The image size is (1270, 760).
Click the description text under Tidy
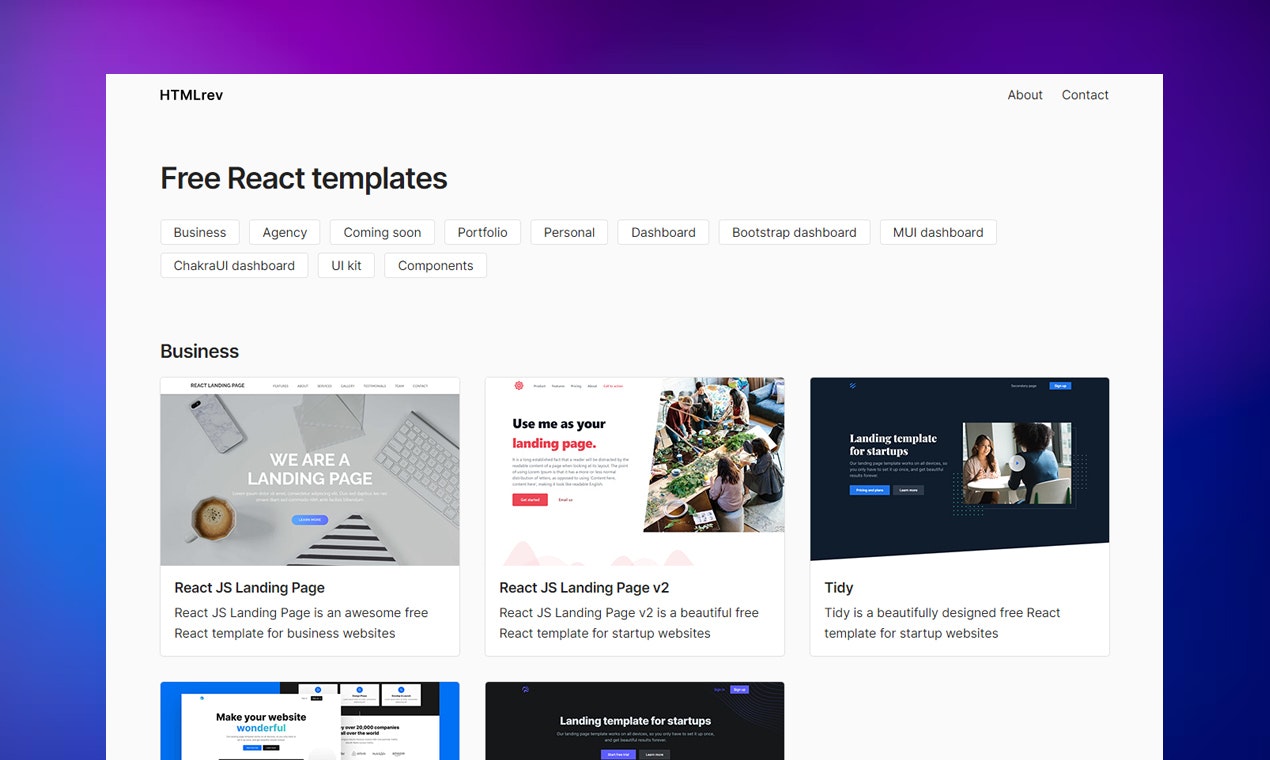point(942,623)
